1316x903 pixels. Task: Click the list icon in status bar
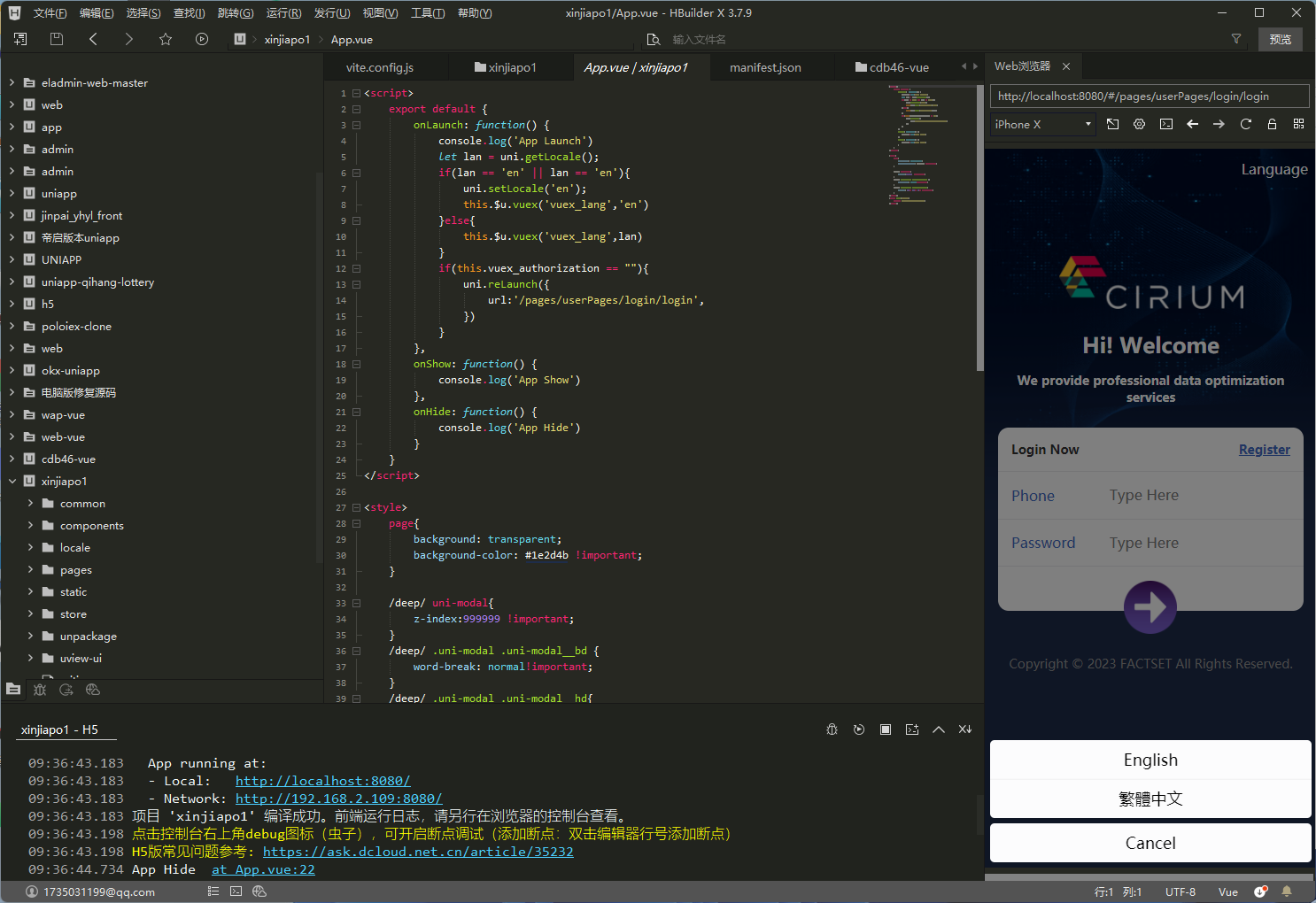(x=213, y=891)
